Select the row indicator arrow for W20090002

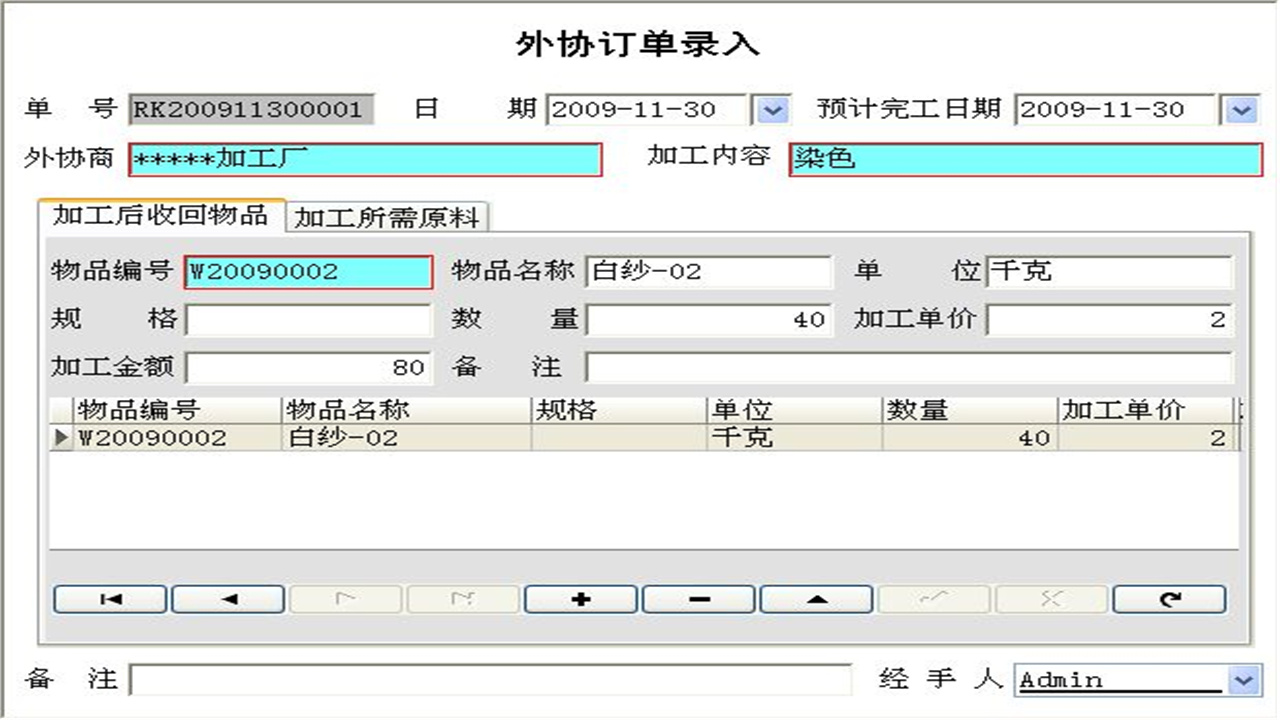[62, 438]
